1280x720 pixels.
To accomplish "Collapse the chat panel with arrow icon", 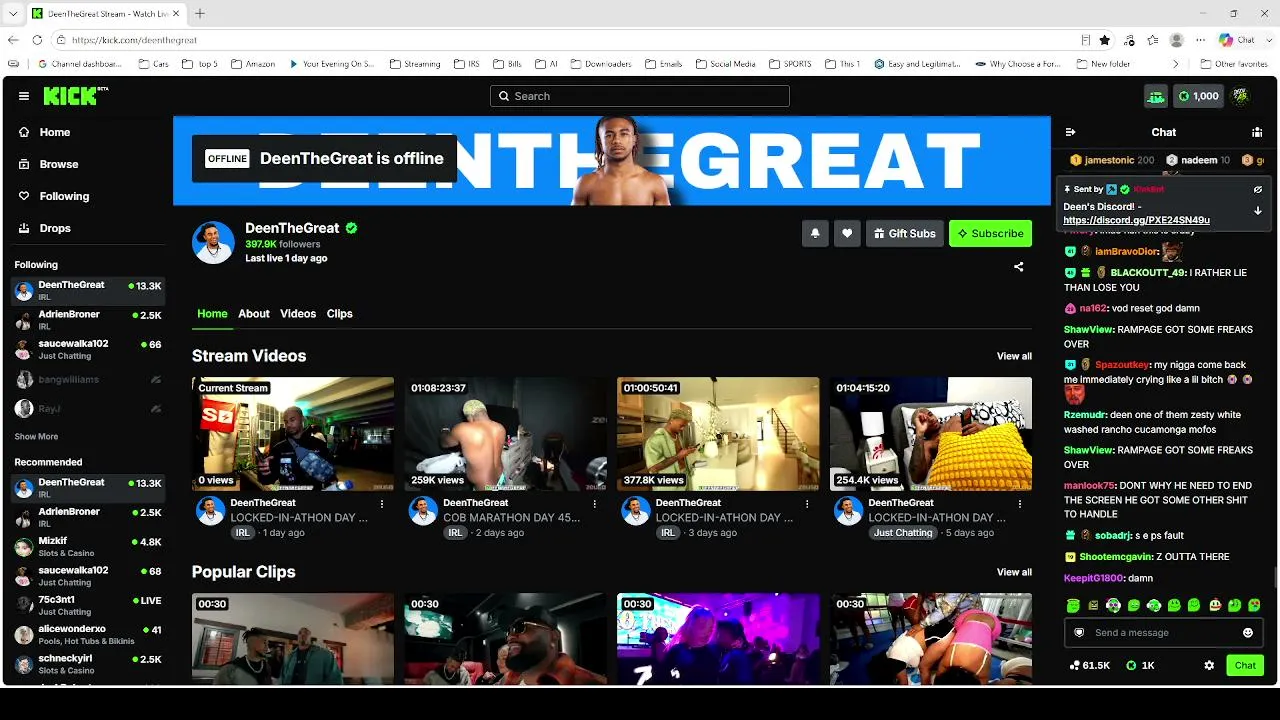I will (1070, 132).
